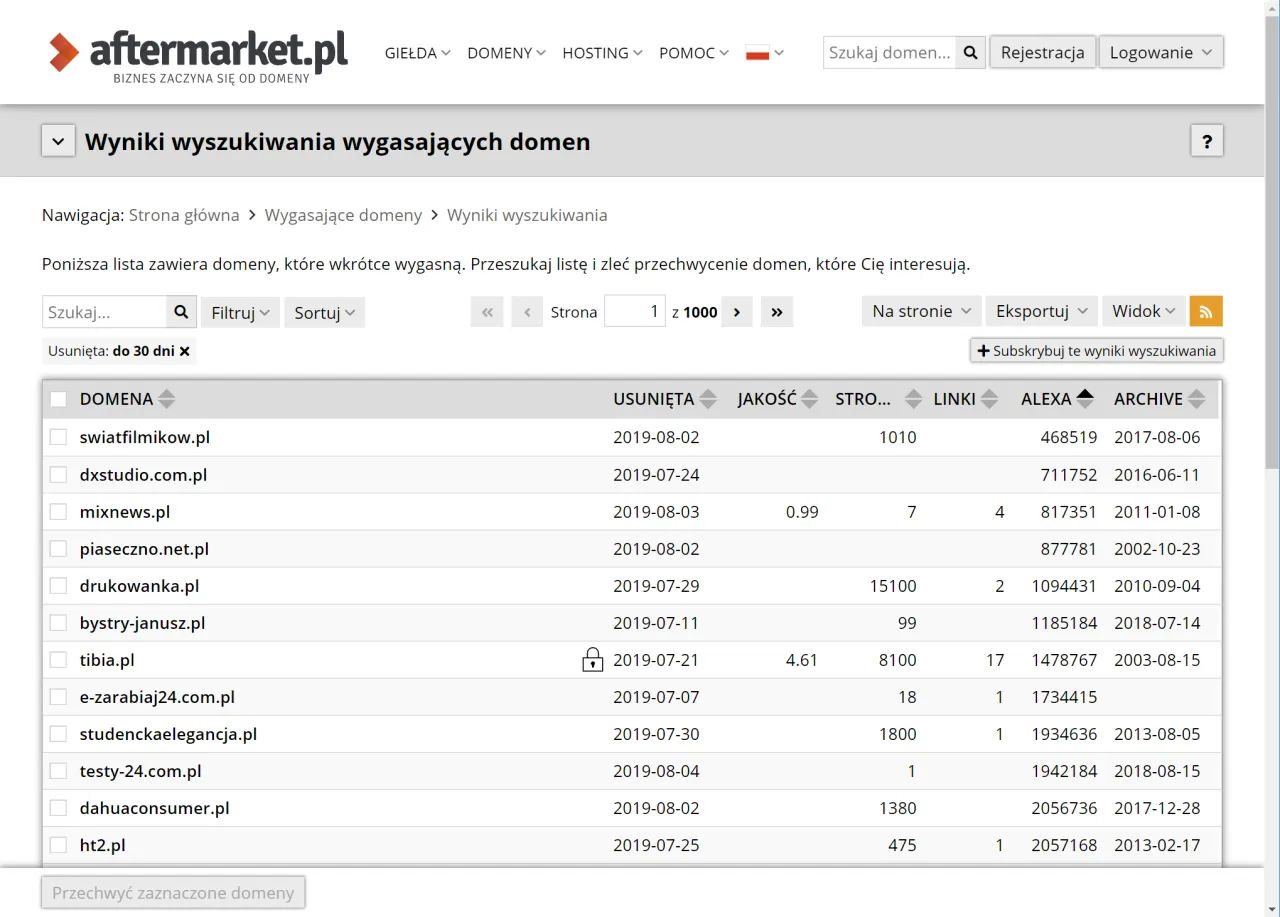Sort the list by the JAKOŚĆ column arrows
This screenshot has width=1280, height=917.
[809, 398]
